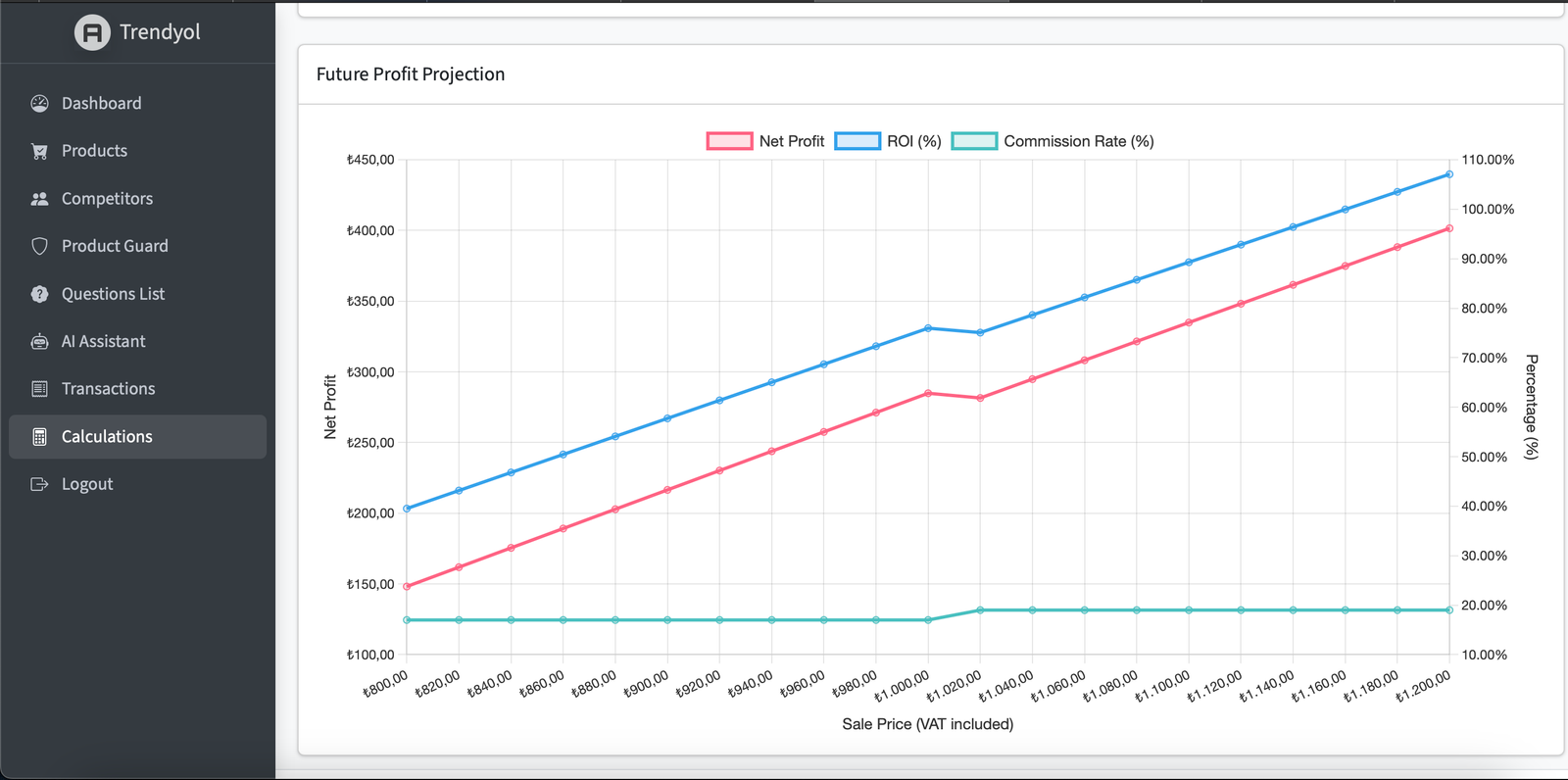1568x780 pixels.
Task: Open the Questions List question-mark icon
Action: [x=39, y=294]
